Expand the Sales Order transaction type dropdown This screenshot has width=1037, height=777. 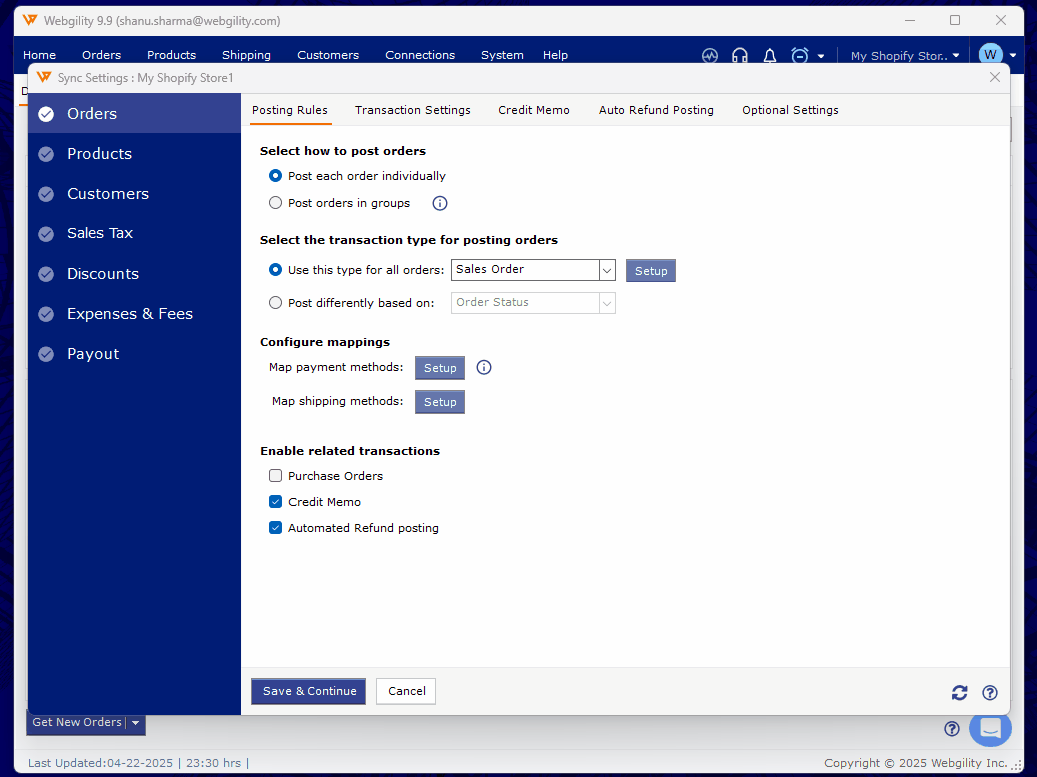[606, 270]
